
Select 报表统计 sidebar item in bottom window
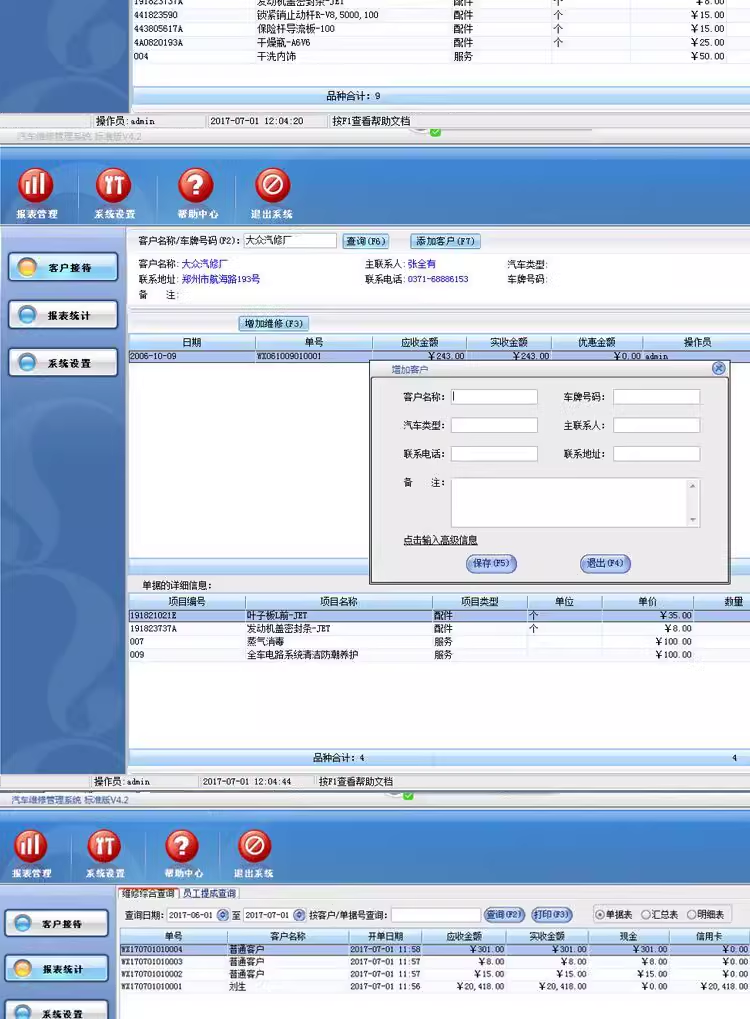click(57, 968)
